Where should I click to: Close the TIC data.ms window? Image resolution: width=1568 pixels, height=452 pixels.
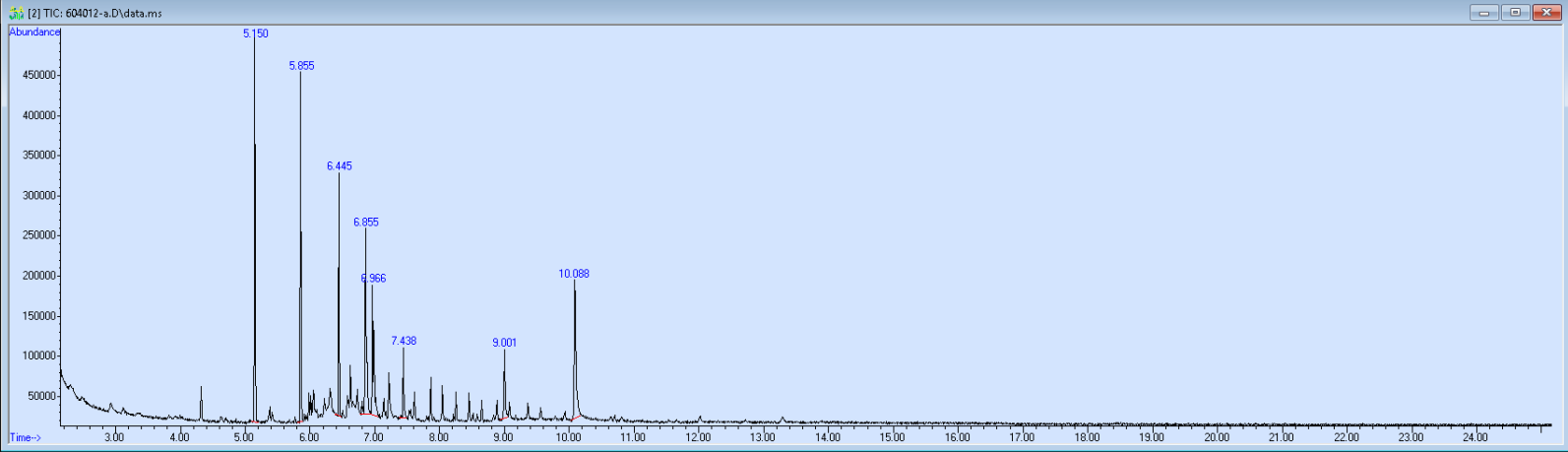click(1546, 13)
